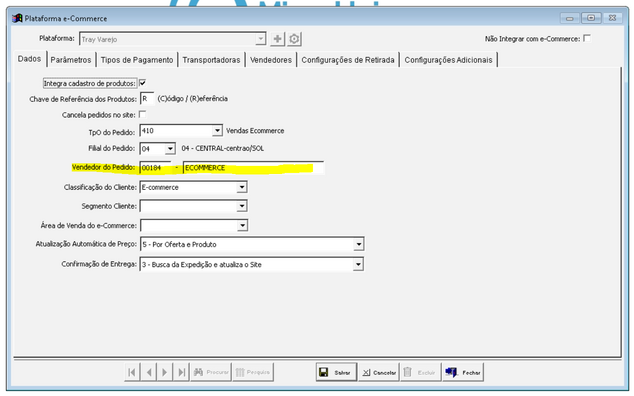Viewport: 634px width, 396px height.
Task: Switch to the Parâmetros tab
Action: pyautogui.click(x=71, y=60)
